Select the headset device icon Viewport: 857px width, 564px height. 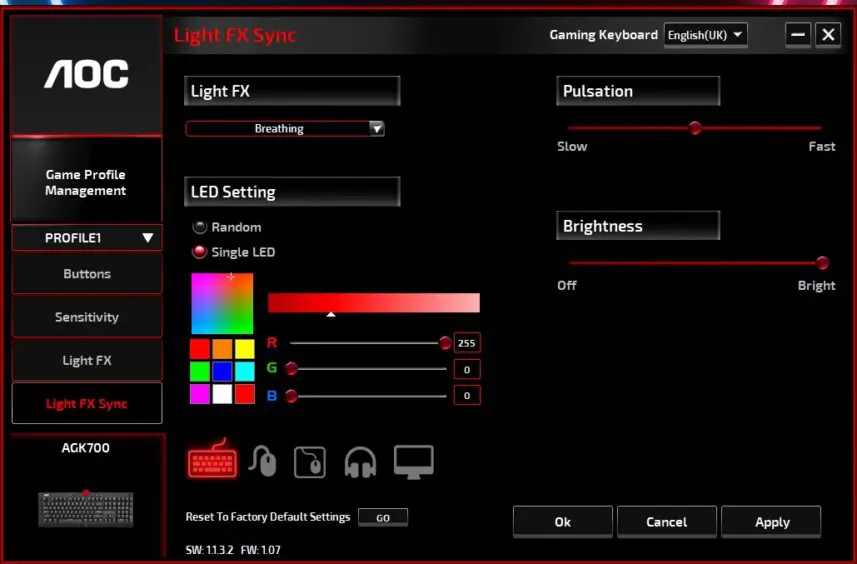[360, 462]
